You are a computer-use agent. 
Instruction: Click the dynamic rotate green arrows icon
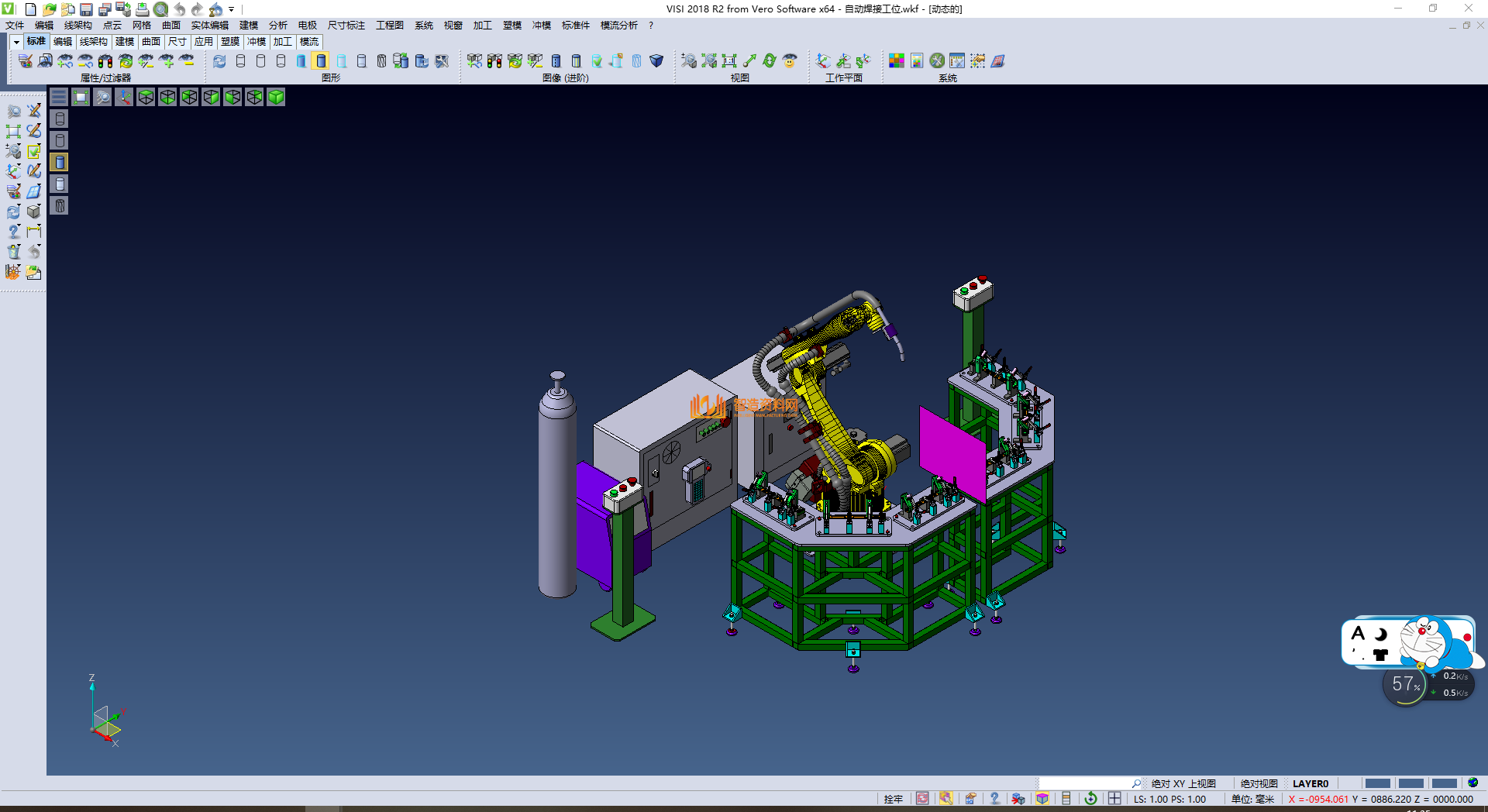[769, 60]
